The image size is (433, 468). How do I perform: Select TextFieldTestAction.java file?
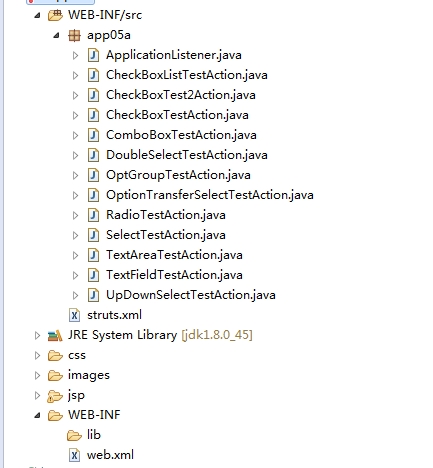(174, 275)
